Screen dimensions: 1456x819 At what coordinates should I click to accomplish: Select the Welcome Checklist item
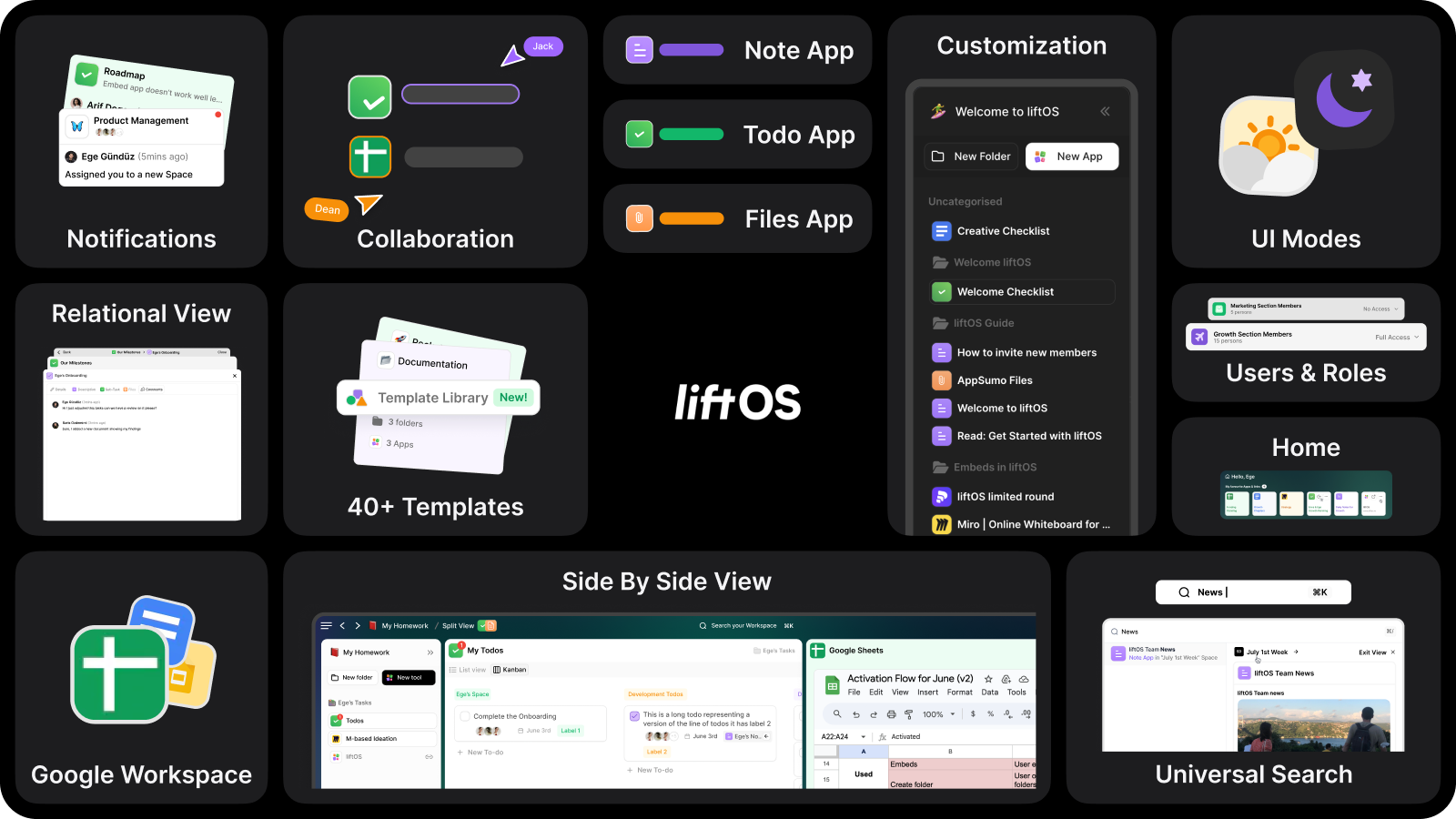1022,292
